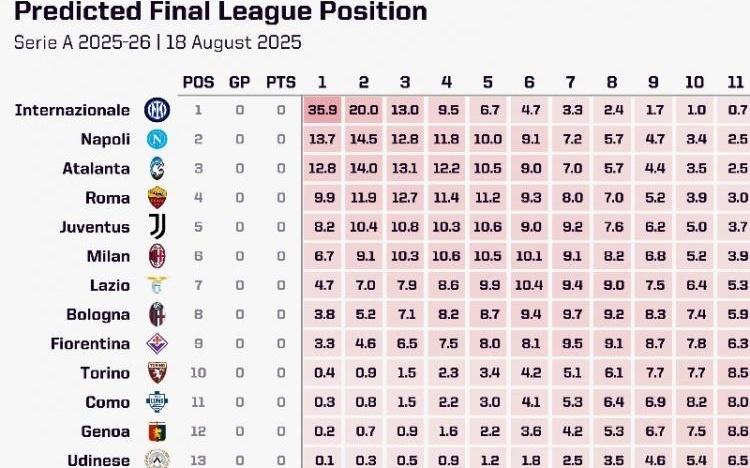The image size is (750, 468).
Task: Click the Milan club badge
Action: click(157, 256)
